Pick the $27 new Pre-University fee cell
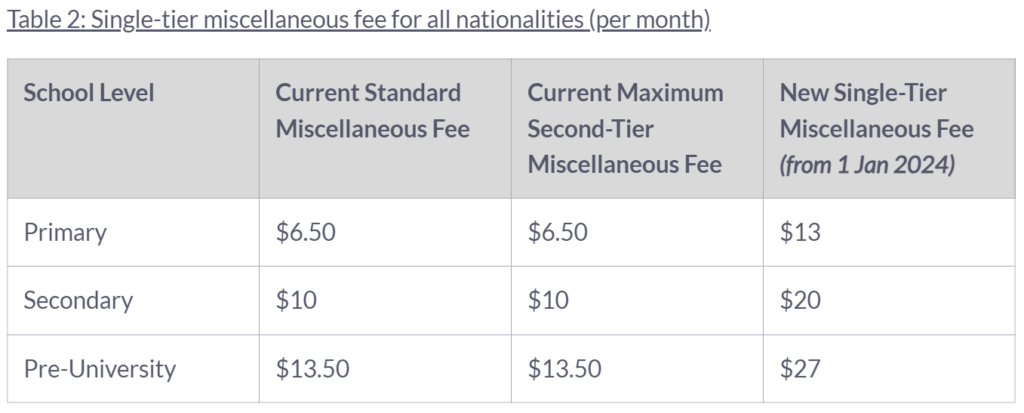Screen dimensions: 1024x413 coord(800,369)
